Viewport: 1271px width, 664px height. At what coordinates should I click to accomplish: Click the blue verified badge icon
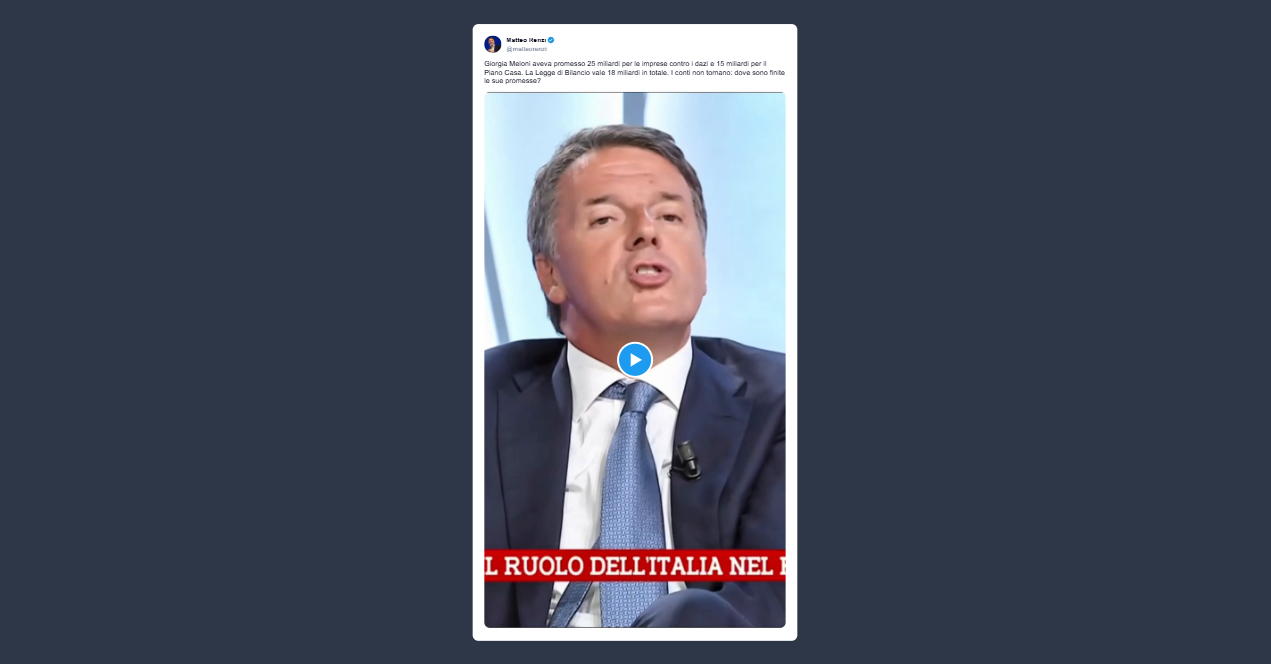(x=551, y=40)
